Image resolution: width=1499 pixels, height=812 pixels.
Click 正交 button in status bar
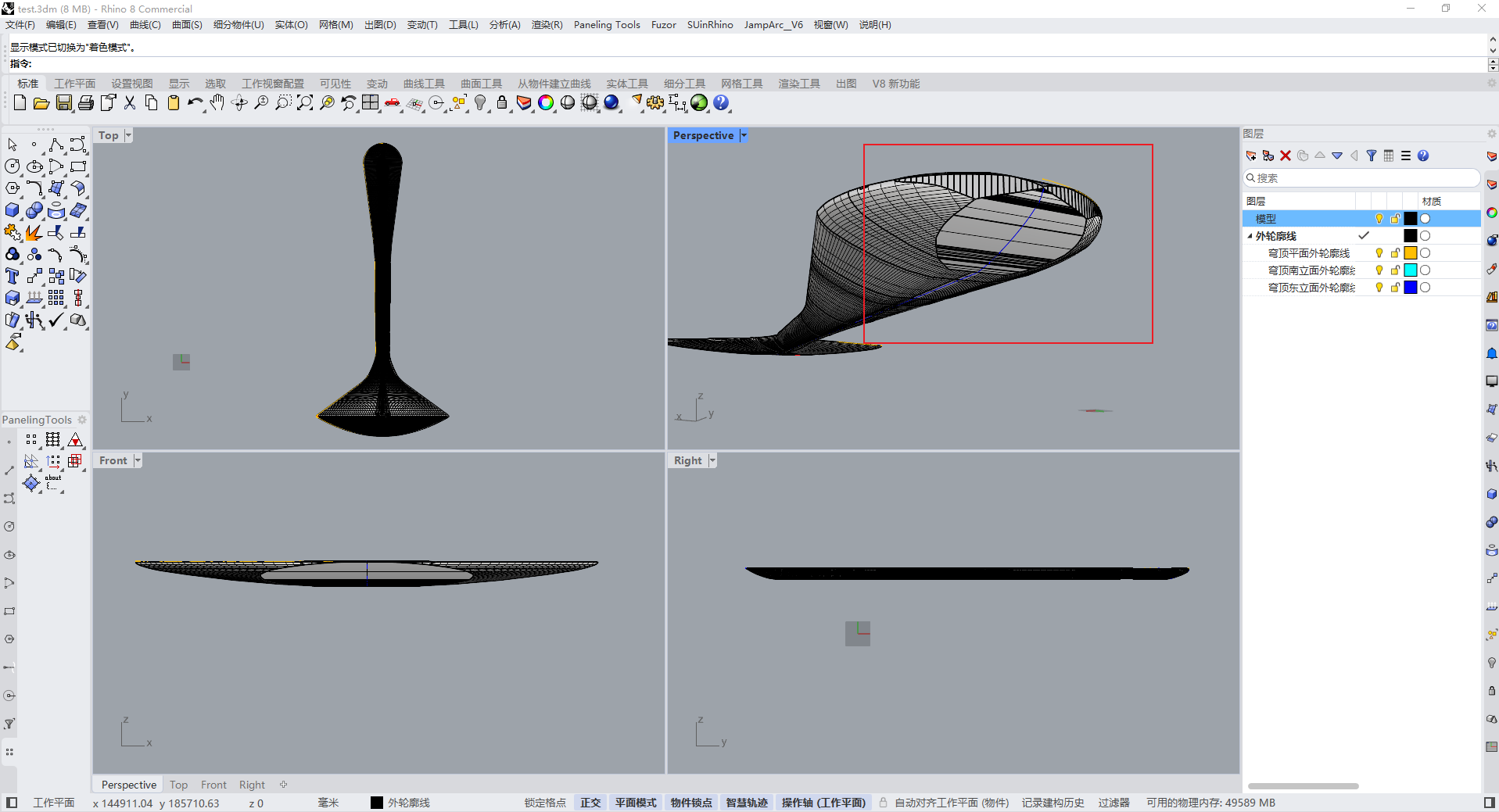(x=590, y=803)
